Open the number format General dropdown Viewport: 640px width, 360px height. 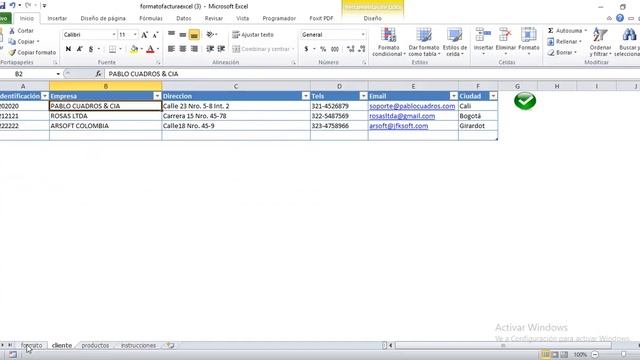tap(363, 35)
